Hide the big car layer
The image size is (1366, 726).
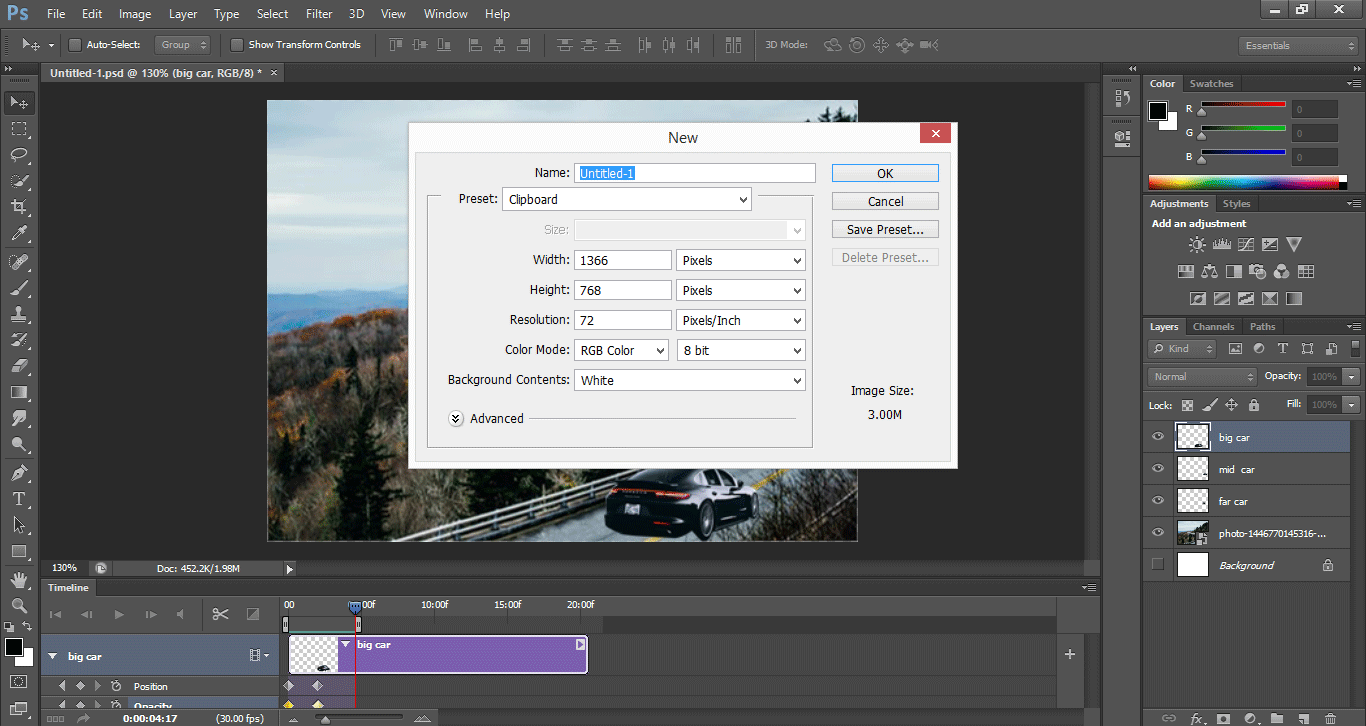click(1158, 437)
